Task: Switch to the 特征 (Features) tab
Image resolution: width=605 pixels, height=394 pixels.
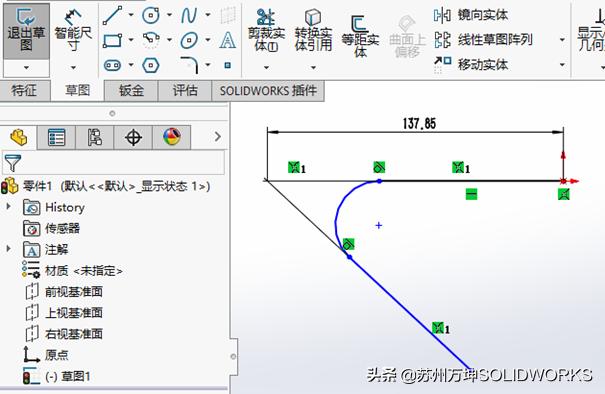Action: point(24,91)
